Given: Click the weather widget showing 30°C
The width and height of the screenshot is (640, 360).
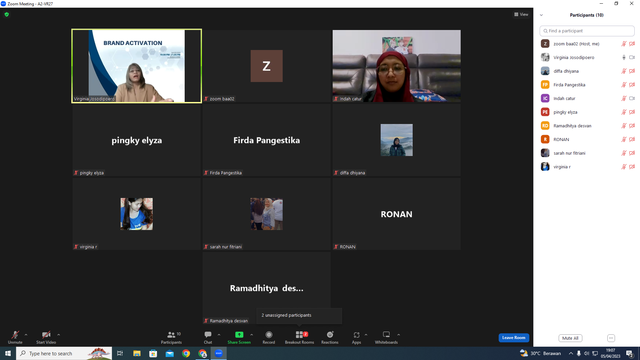Looking at the screenshot, I should (540, 353).
